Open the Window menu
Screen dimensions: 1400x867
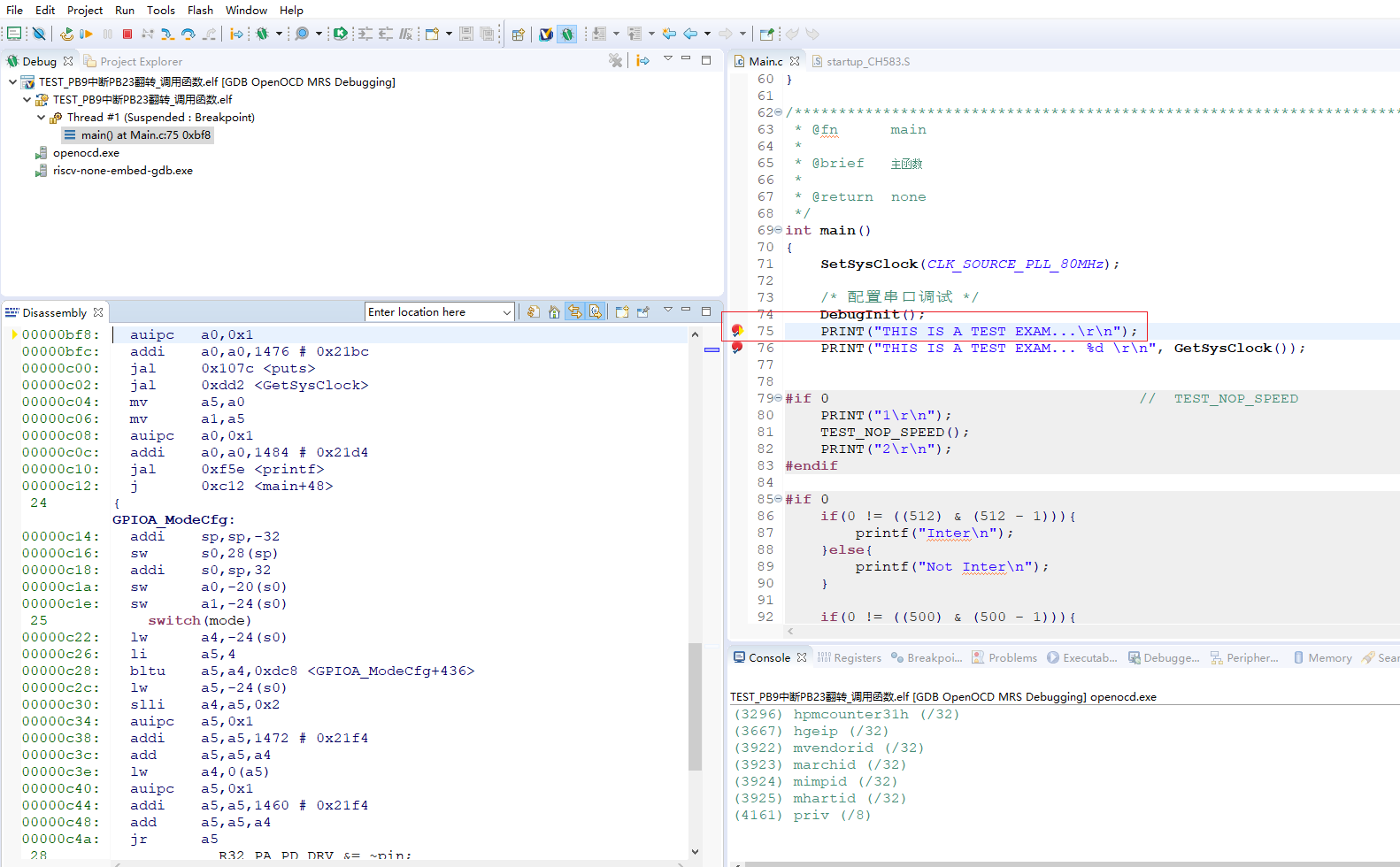246,10
